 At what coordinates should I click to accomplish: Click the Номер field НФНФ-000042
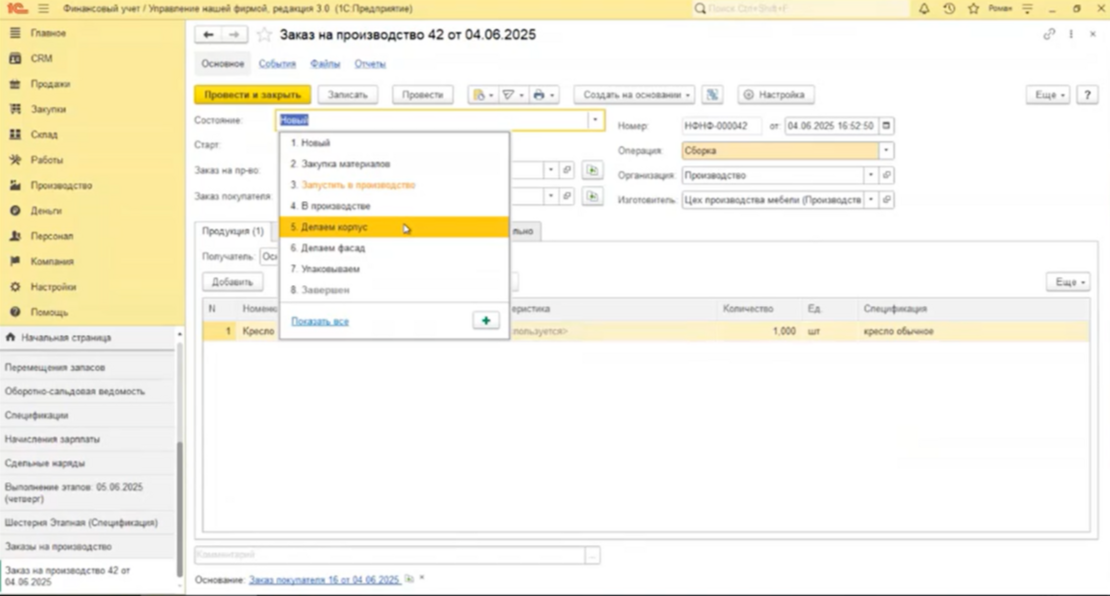(721, 126)
